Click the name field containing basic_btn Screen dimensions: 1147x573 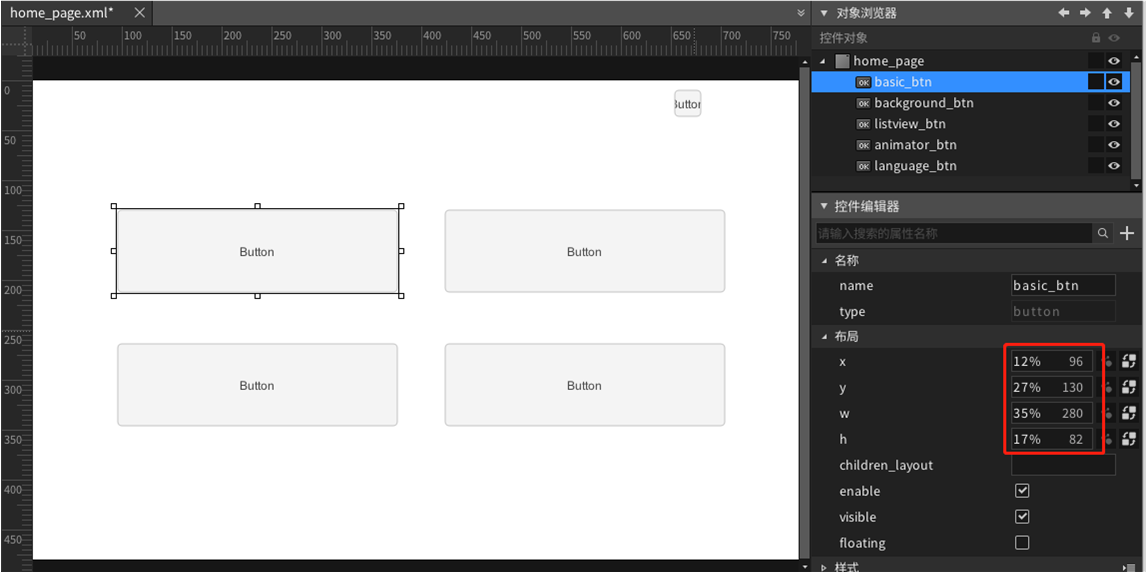pos(1063,285)
